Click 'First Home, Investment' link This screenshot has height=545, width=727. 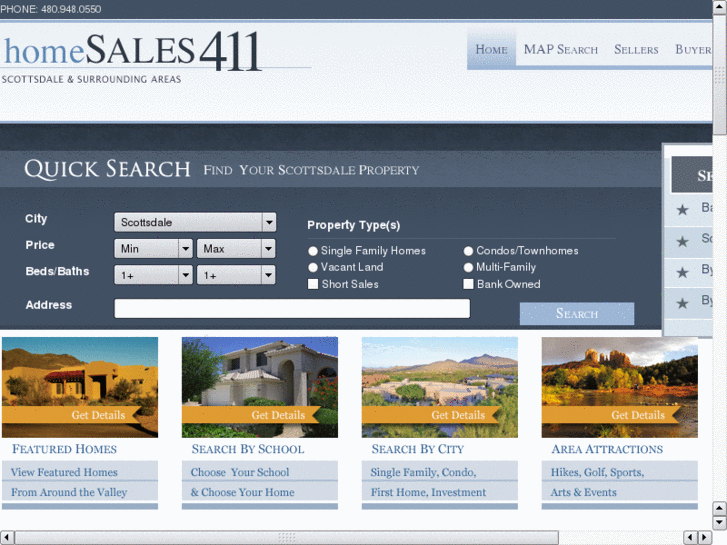(428, 492)
